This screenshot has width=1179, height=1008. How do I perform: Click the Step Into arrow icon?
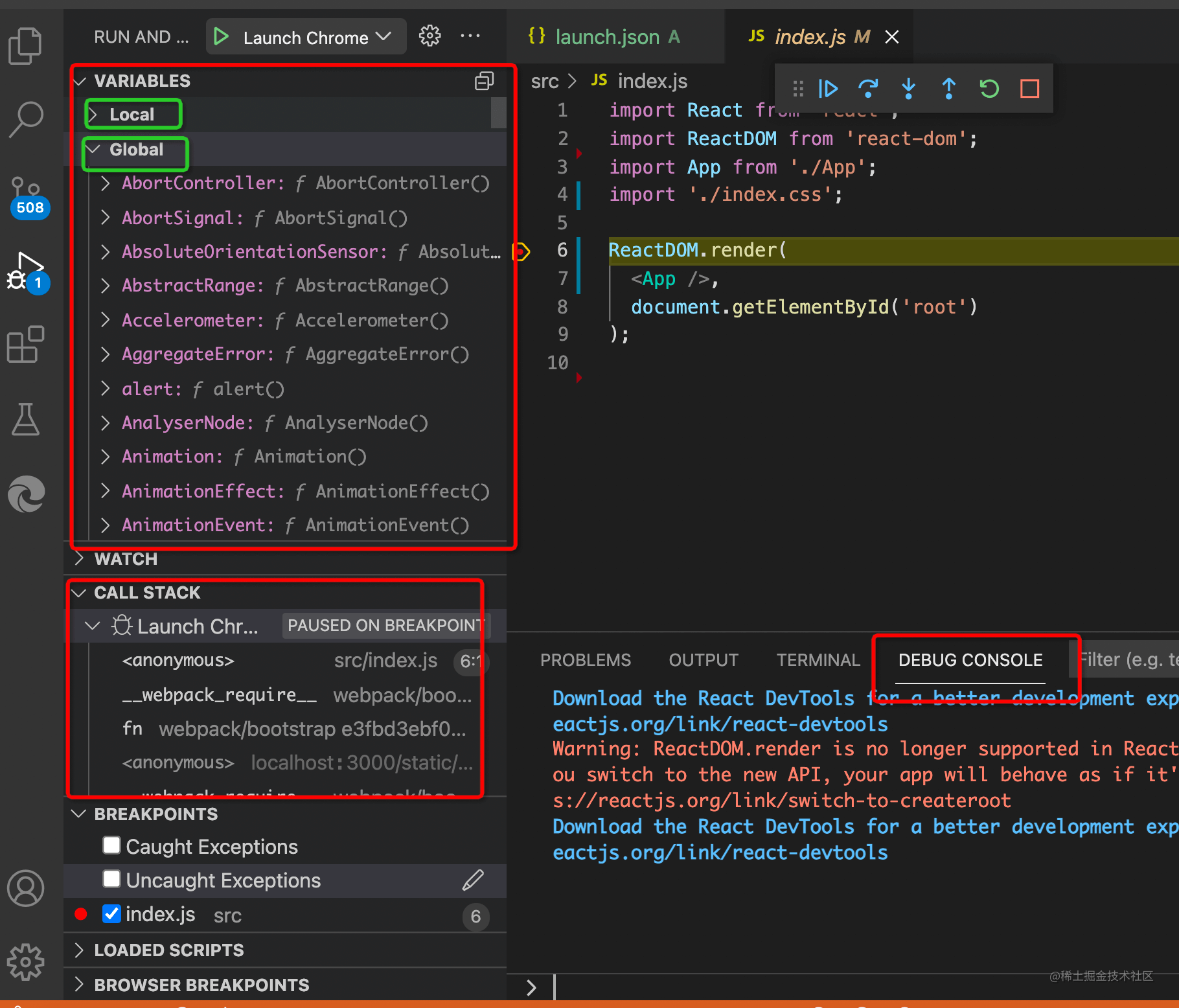[x=909, y=88]
